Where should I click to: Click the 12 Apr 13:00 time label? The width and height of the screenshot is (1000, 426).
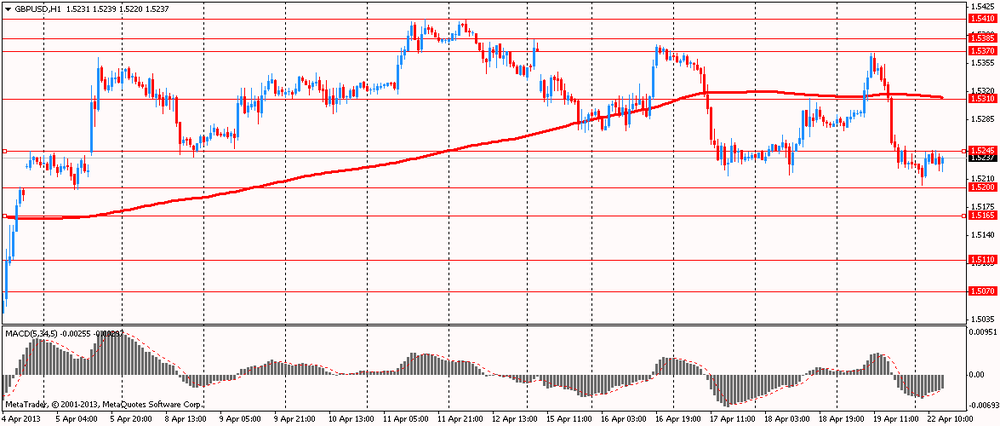click(x=515, y=420)
